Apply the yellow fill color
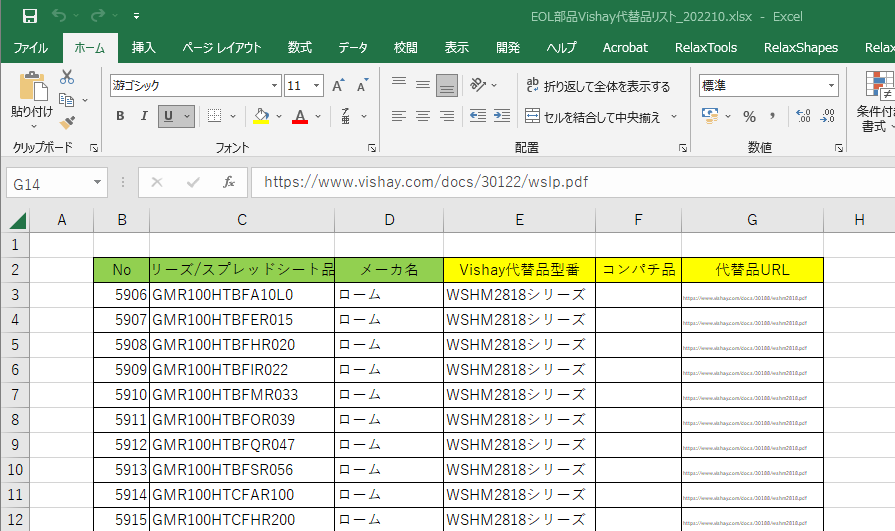Viewport: 895px width, 531px height. (x=261, y=116)
